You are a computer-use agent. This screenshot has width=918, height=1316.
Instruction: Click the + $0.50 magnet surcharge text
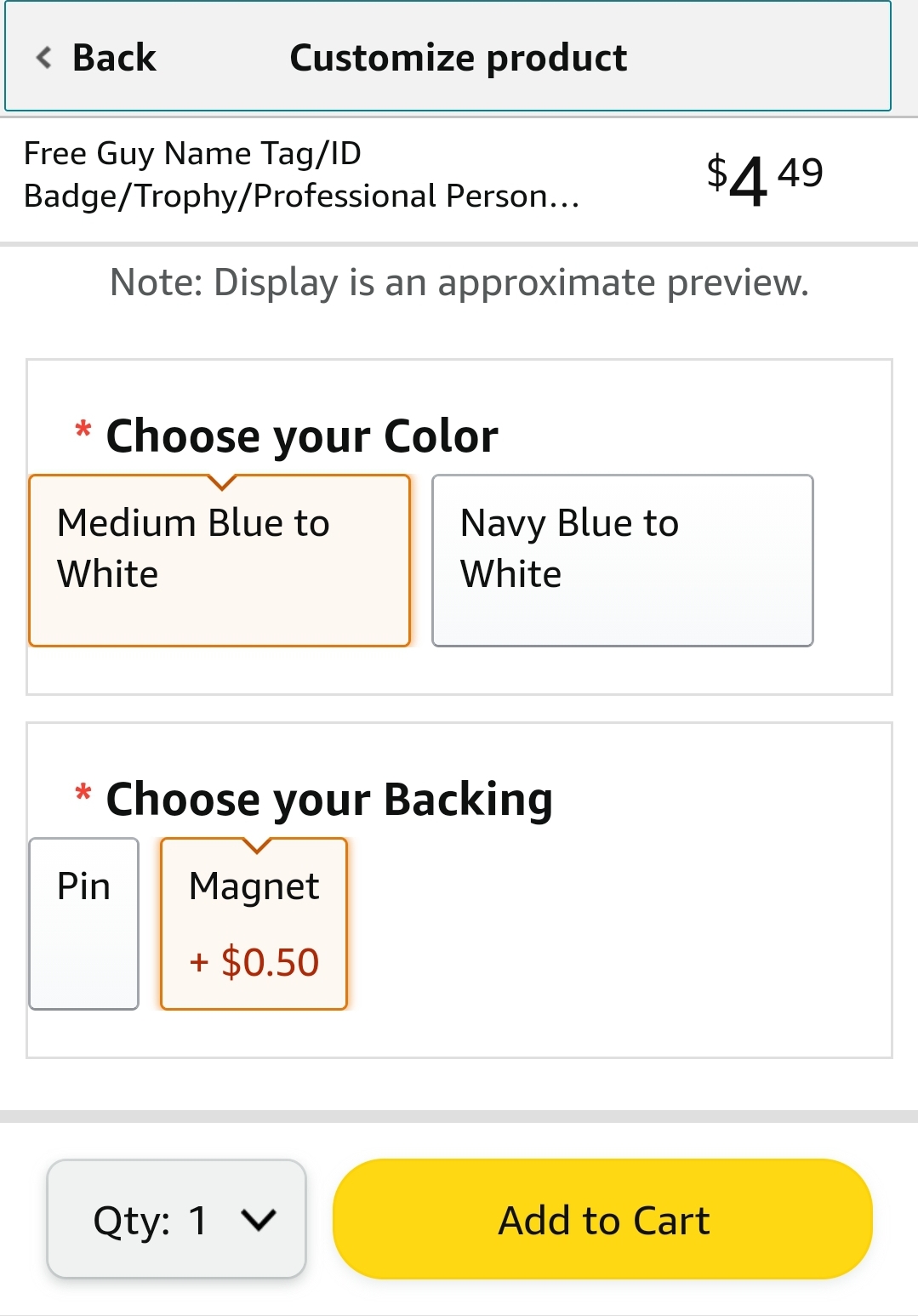pos(254,962)
